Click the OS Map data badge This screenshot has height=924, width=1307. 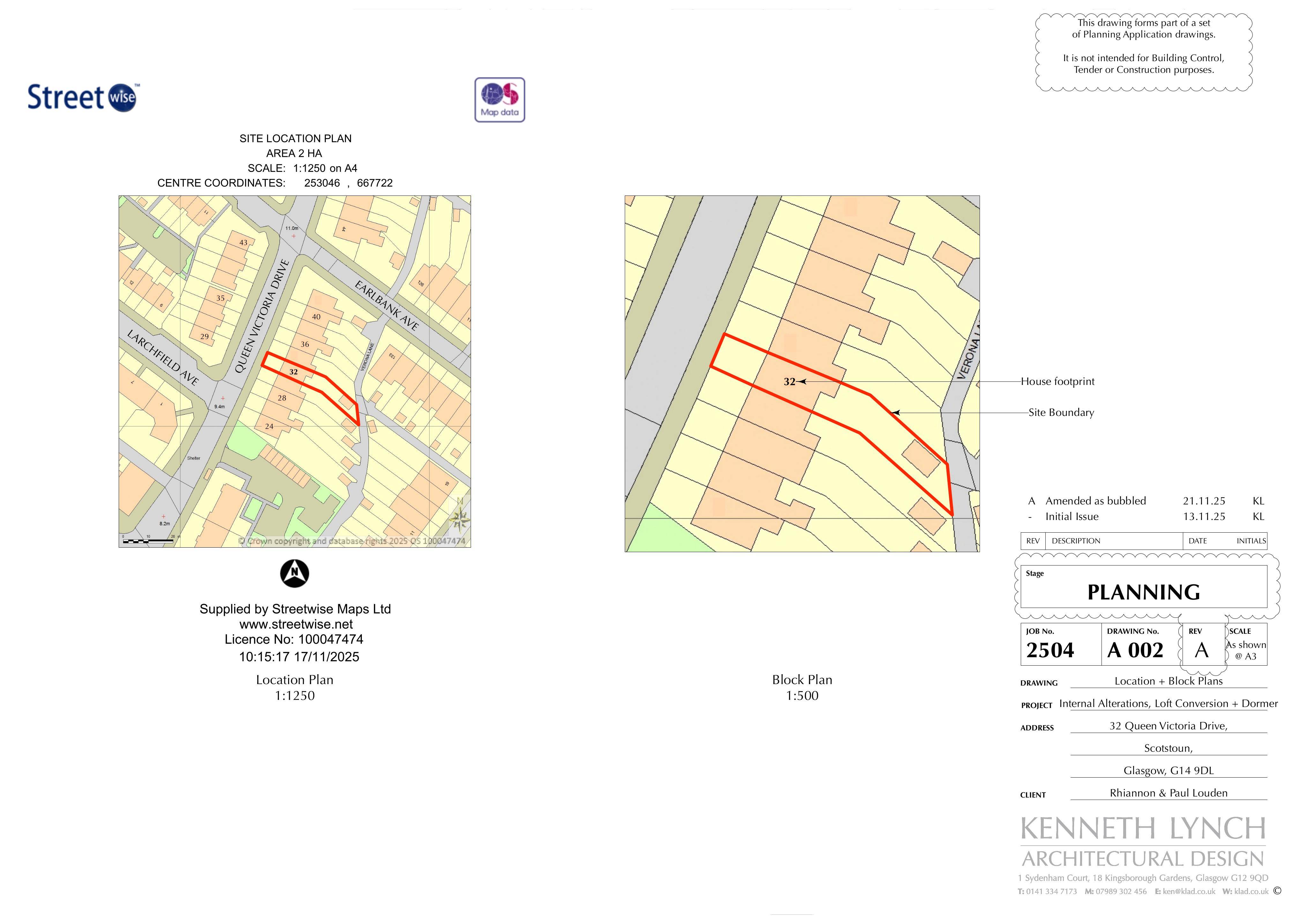[500, 100]
